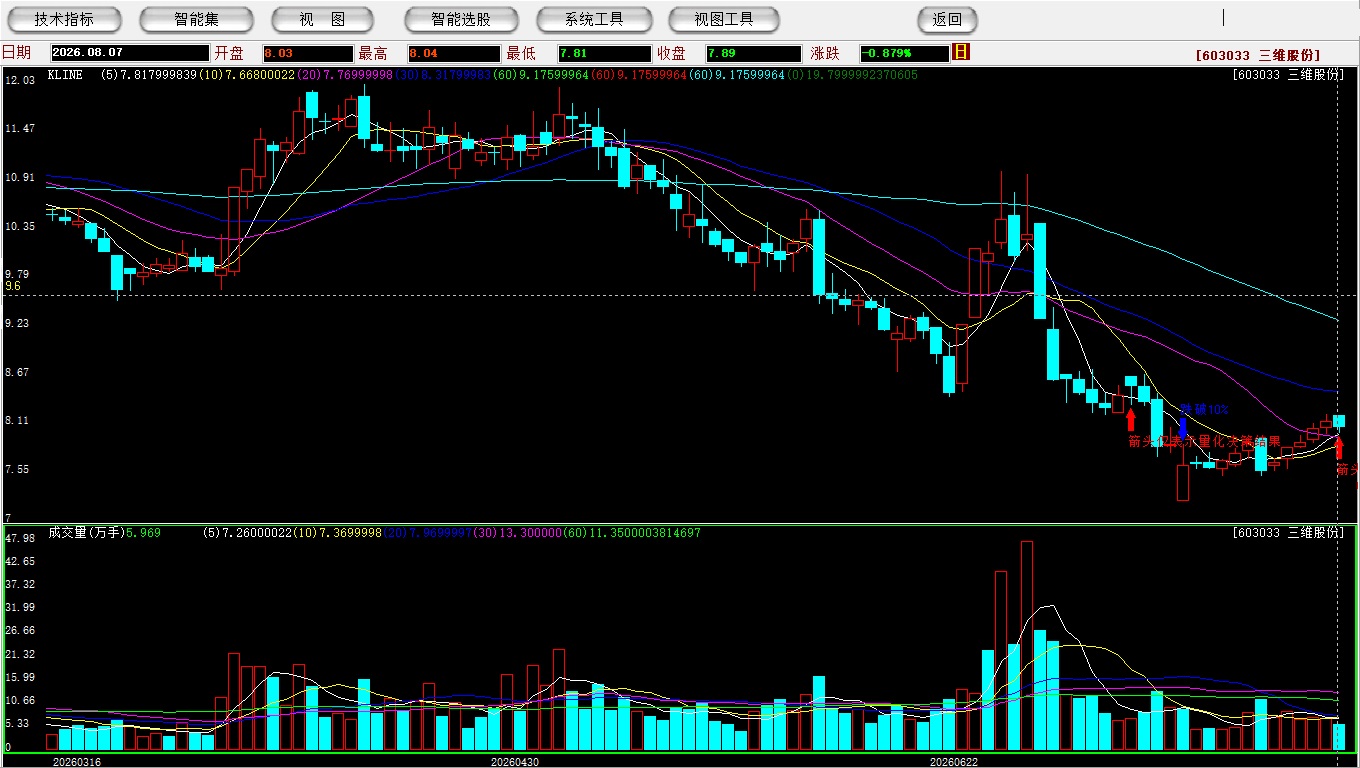Screen dimensions: 1360x768
Task: Click the 10.91 price axis label
Action: pos(20,178)
